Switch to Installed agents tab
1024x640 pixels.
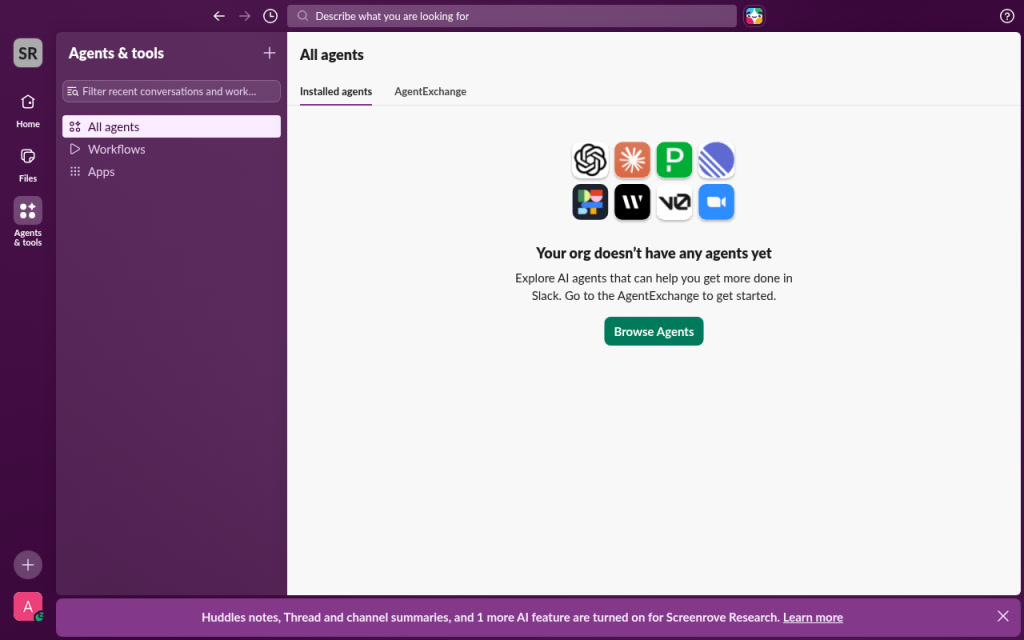coord(336,91)
